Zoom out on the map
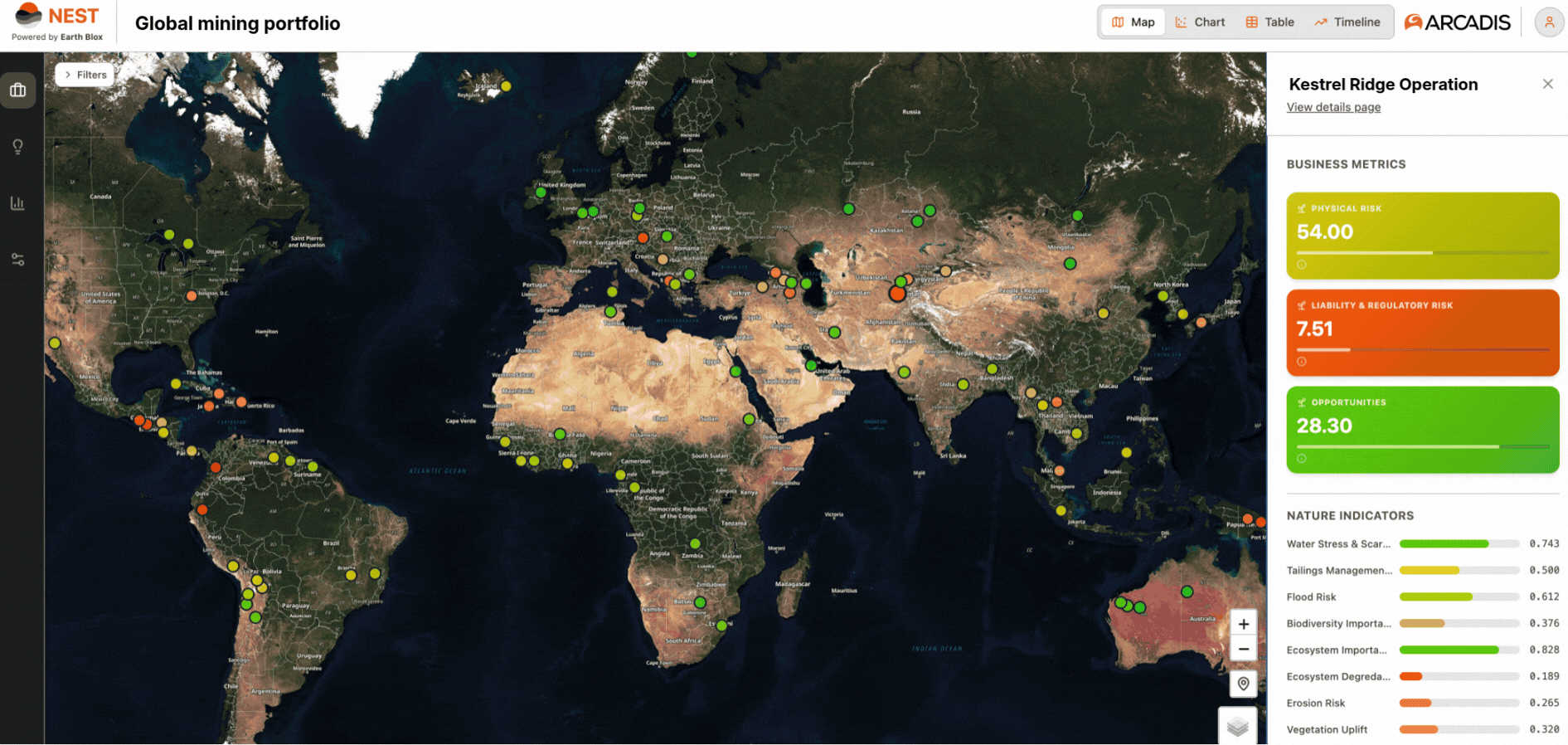Image resolution: width=1568 pixels, height=745 pixels. point(1243,649)
